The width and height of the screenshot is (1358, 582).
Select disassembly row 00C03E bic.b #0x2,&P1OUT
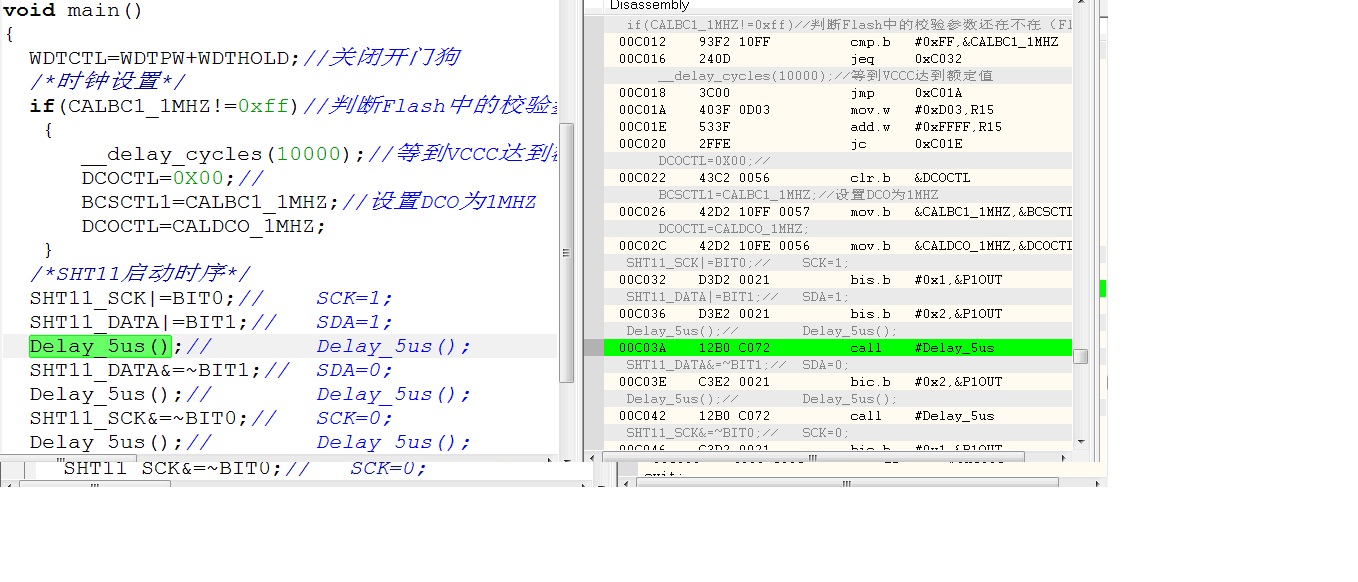838,382
